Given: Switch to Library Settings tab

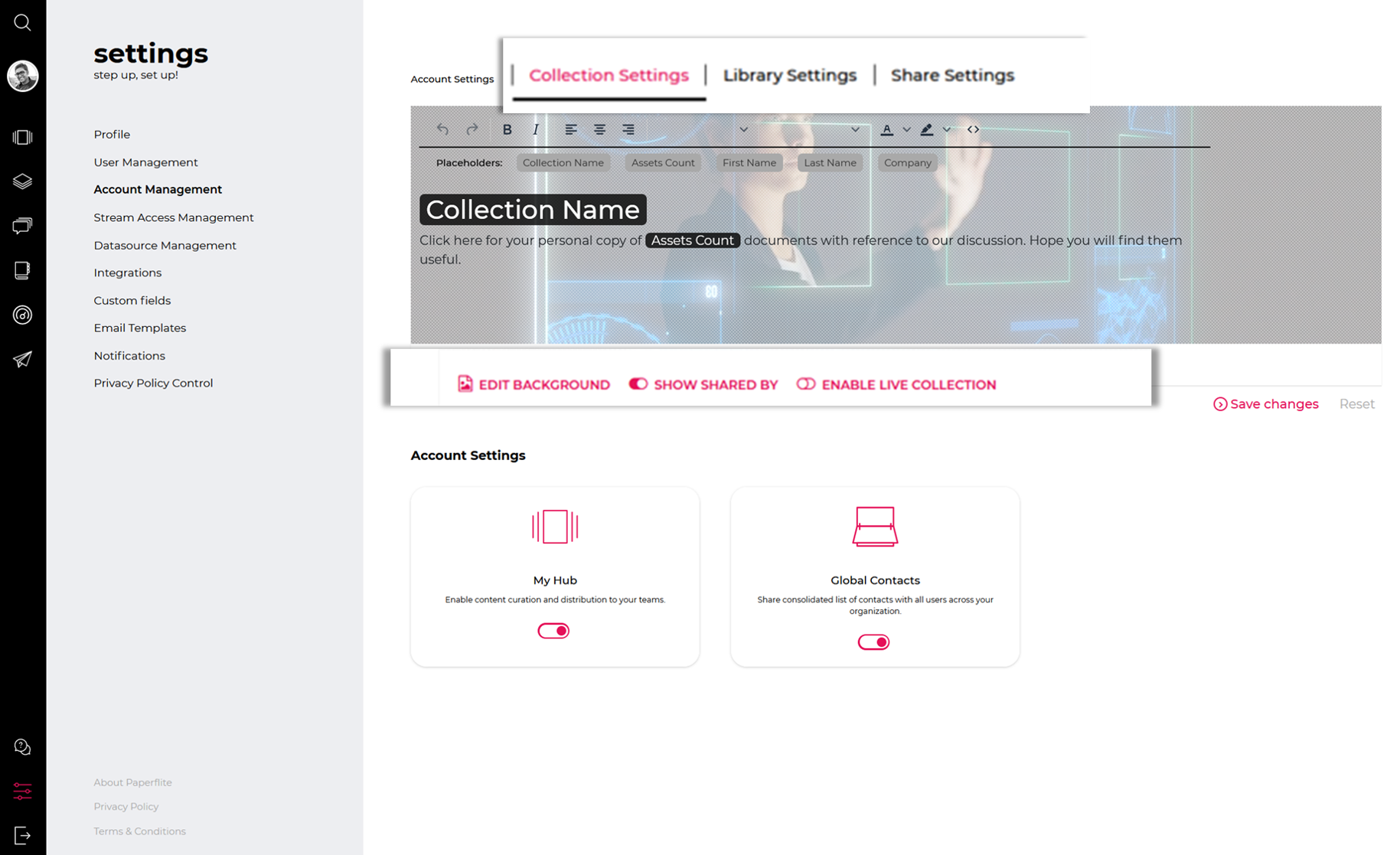Looking at the screenshot, I should 789,75.
